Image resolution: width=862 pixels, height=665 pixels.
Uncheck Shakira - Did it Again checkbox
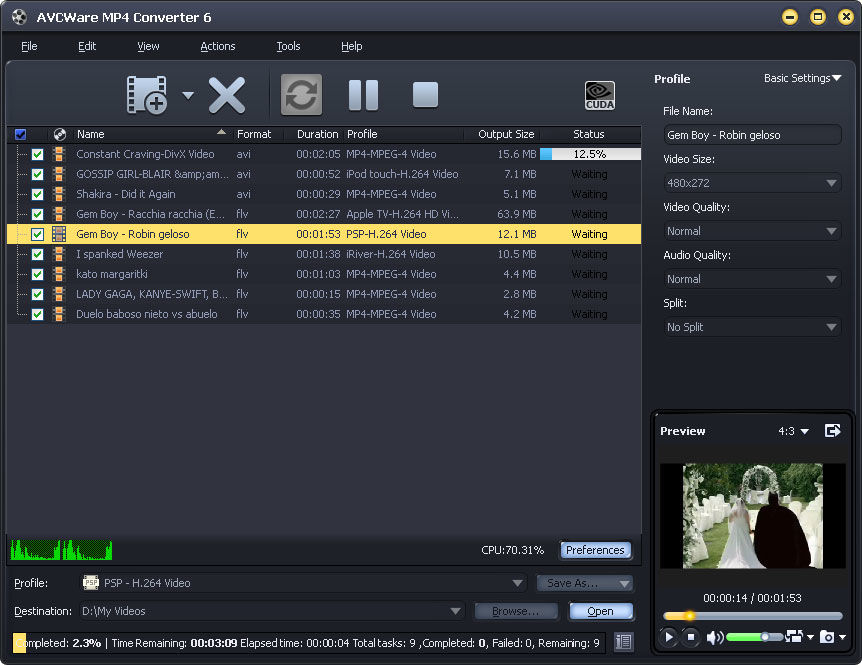click(x=37, y=194)
